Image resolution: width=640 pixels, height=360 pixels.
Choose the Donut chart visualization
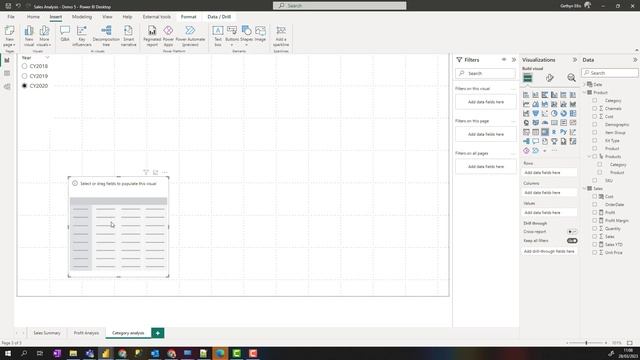click(x=564, y=113)
